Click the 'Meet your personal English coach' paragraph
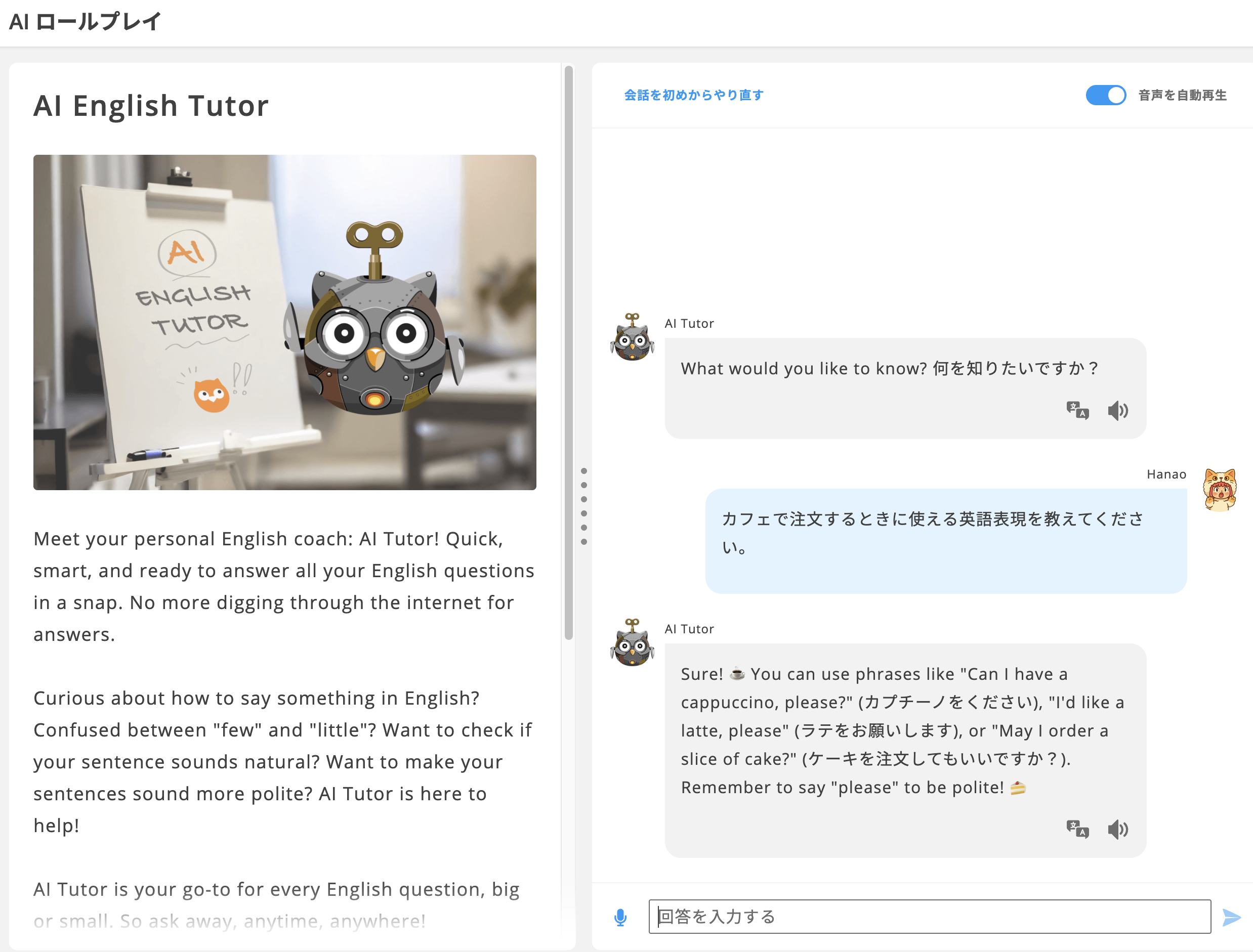The width and height of the screenshot is (1253, 952). [x=283, y=586]
